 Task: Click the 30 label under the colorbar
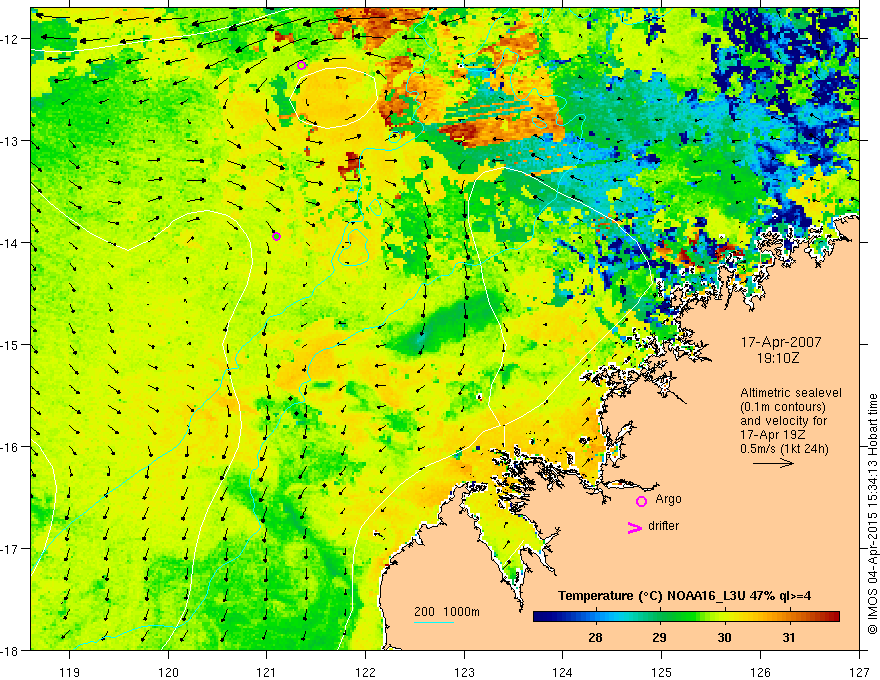coord(724,637)
